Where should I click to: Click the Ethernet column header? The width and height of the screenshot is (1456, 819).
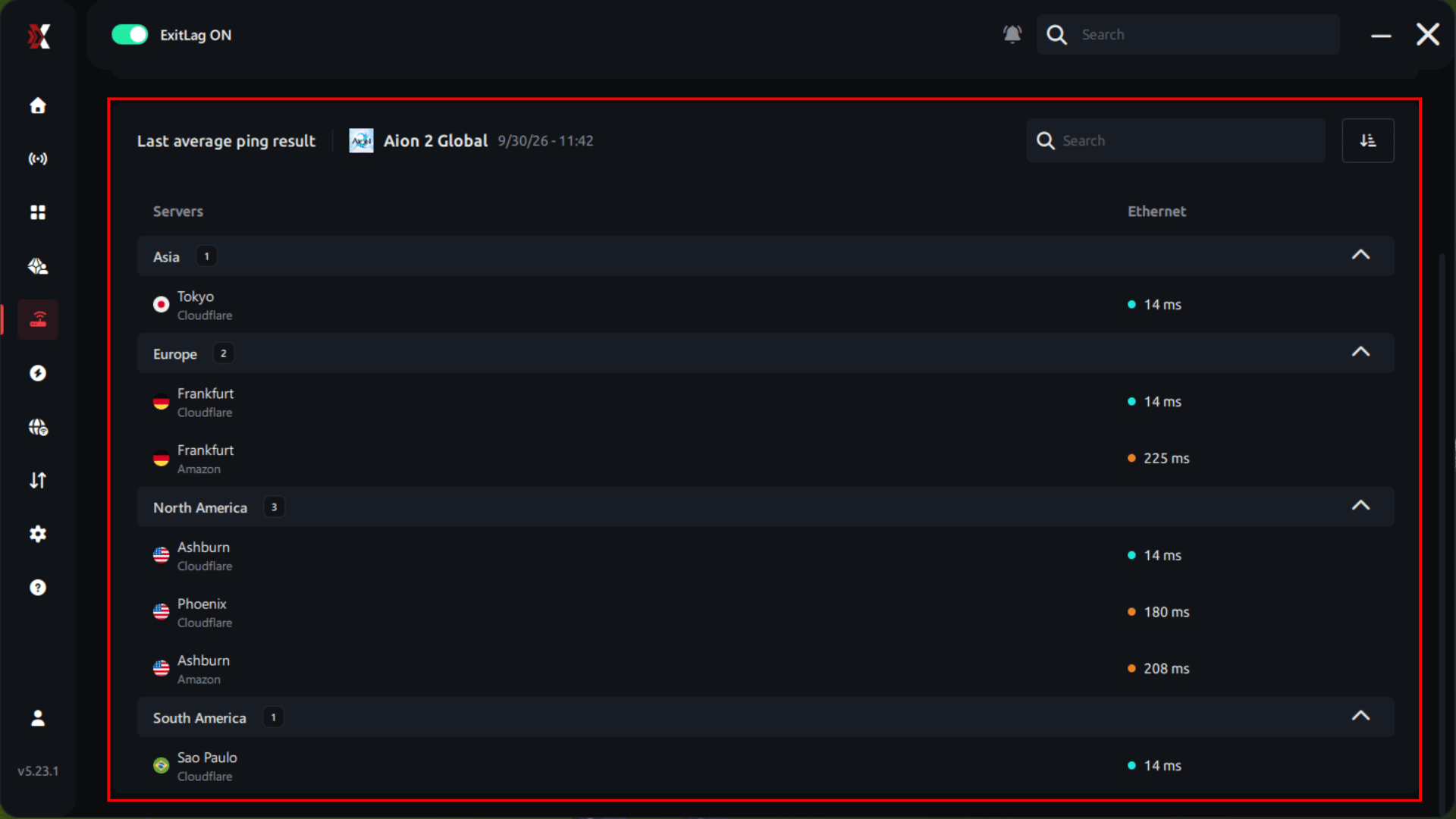click(x=1156, y=212)
